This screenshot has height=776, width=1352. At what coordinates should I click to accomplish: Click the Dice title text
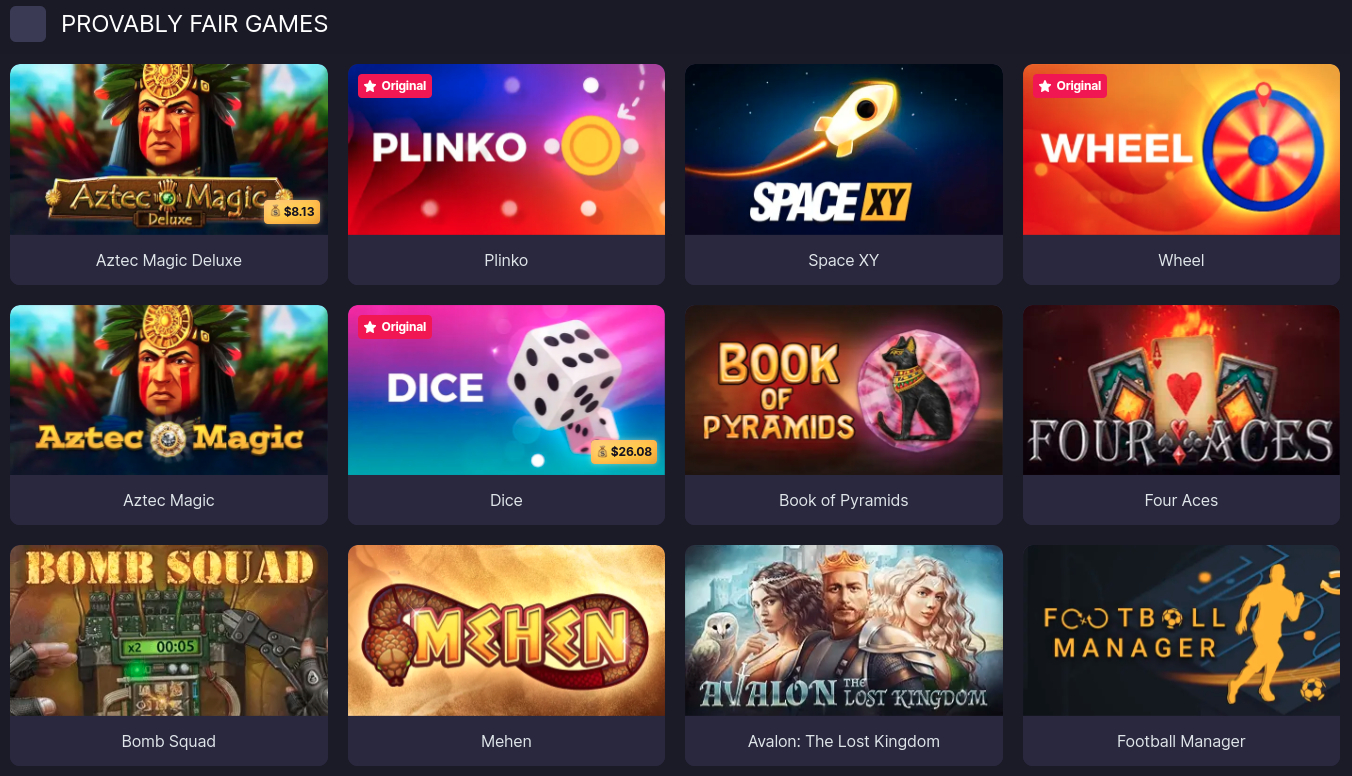[506, 500]
